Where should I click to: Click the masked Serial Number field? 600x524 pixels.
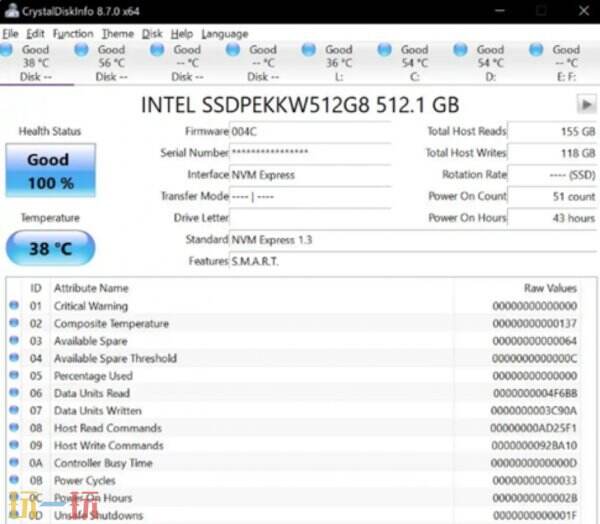point(310,153)
